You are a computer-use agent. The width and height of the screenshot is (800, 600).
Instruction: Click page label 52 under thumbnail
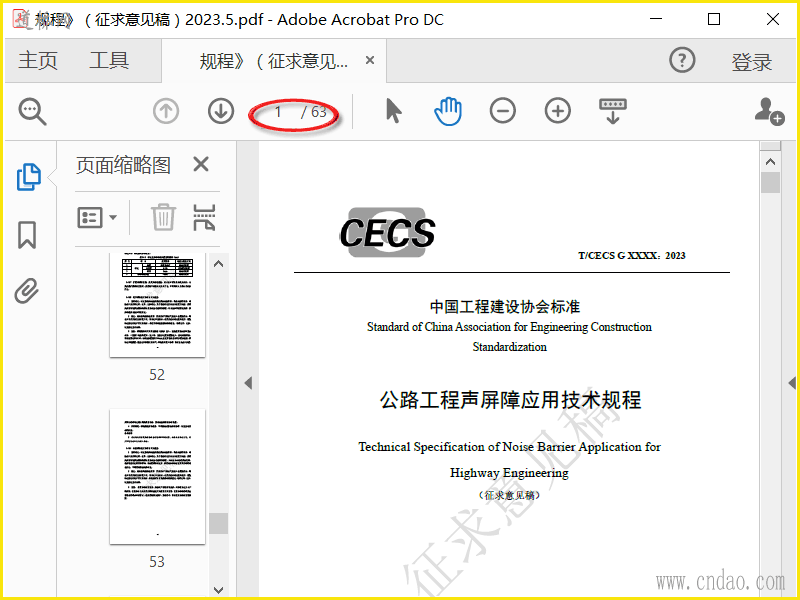coord(157,375)
